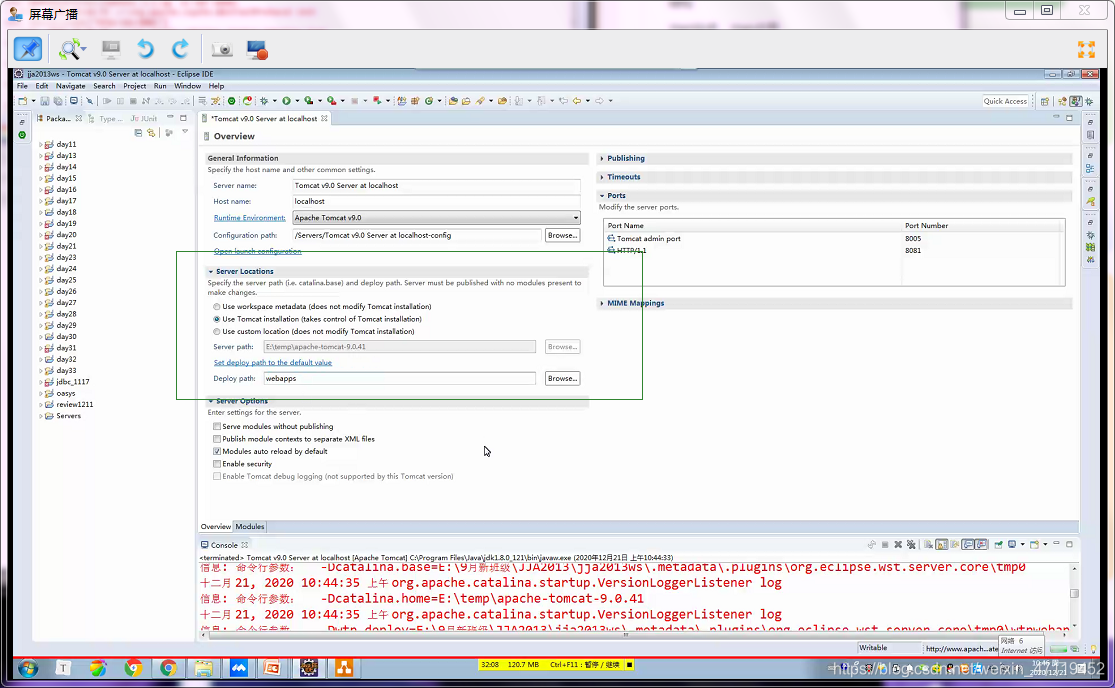The image size is (1115, 688).
Task: Open the Project menu
Action: coord(134,86)
